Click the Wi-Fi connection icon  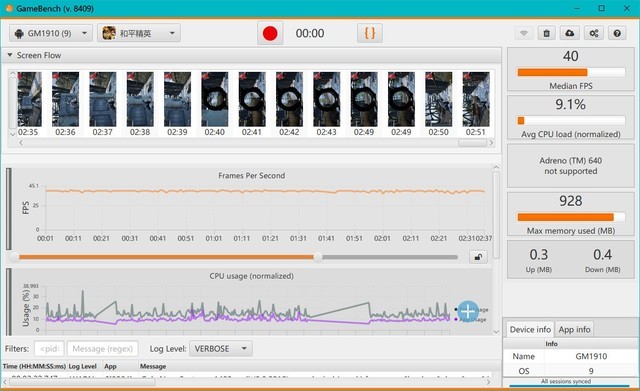524,33
